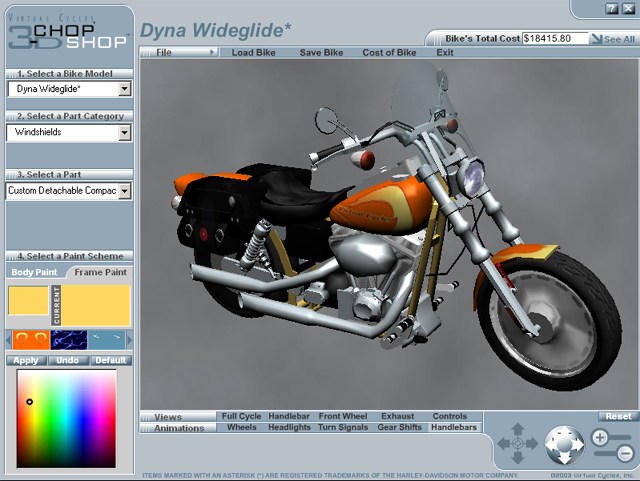Expand the bike model dropdown

[124, 89]
